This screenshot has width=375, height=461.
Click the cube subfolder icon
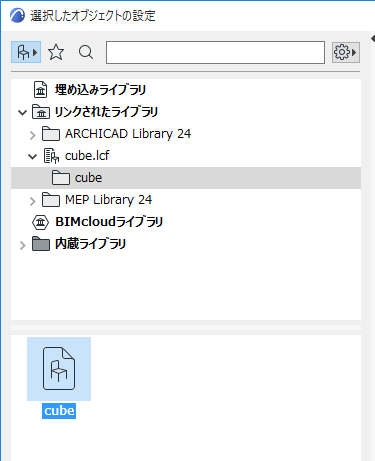point(61,178)
